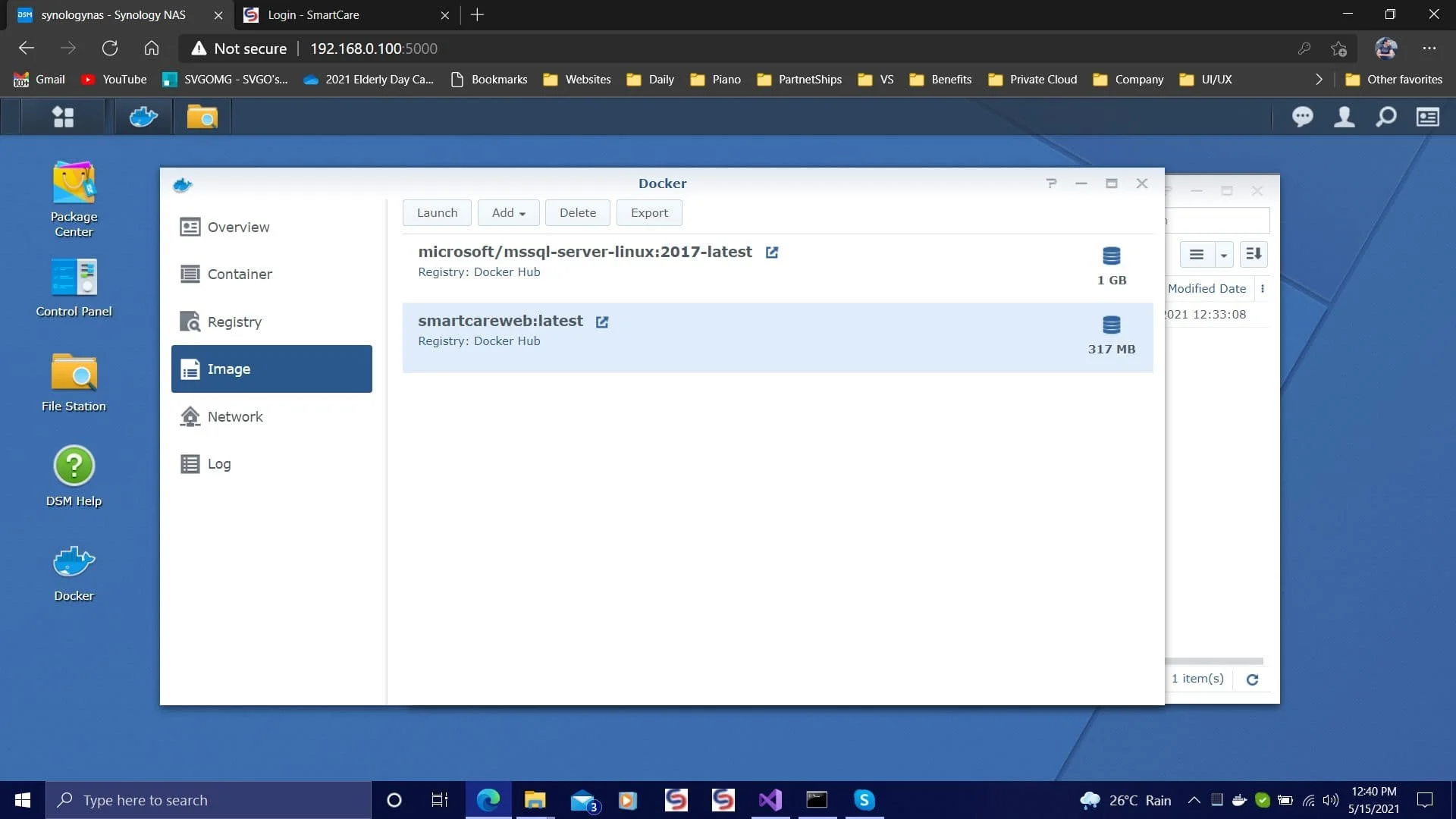The height and width of the screenshot is (819, 1456).
Task: Go to Overview section in Docker
Action: [271, 227]
